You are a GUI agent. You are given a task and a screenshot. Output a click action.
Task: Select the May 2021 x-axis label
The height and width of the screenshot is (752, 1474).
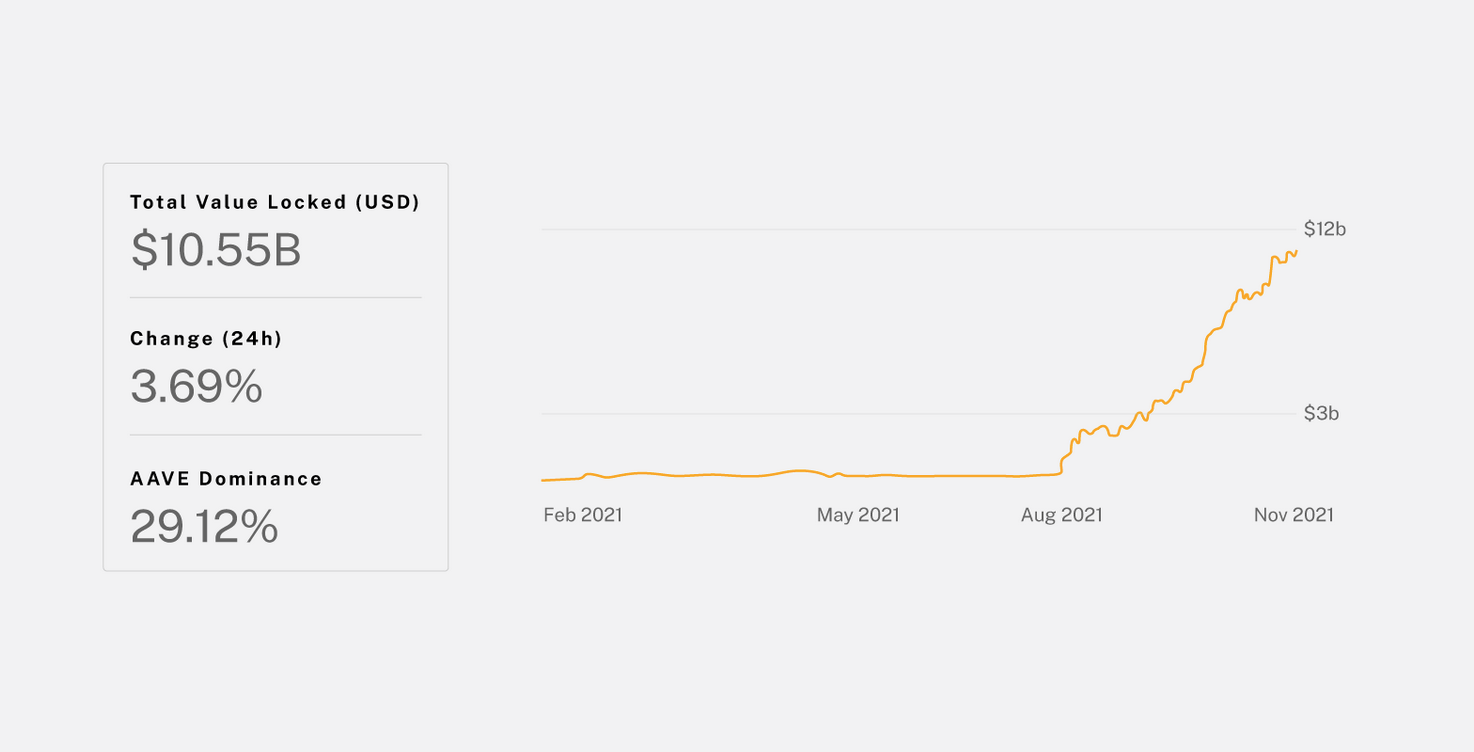(x=858, y=515)
